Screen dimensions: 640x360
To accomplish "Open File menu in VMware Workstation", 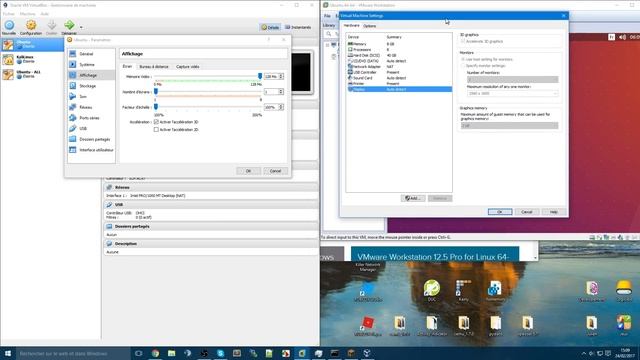I will point(327,16).
